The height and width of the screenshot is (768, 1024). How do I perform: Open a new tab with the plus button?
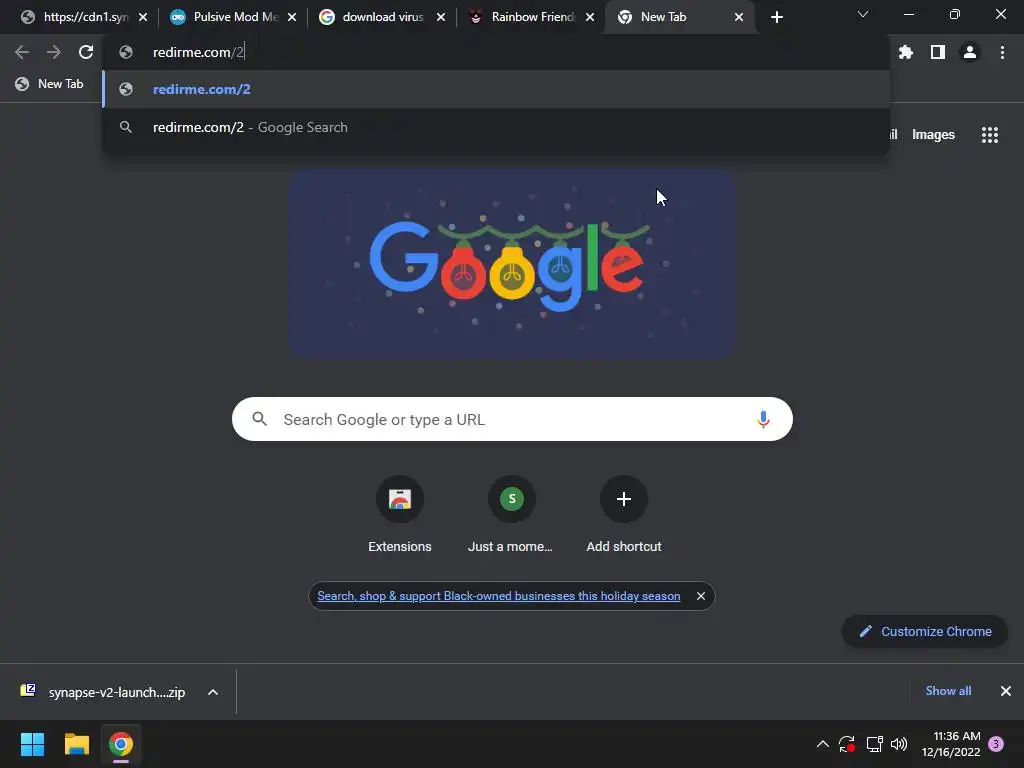[776, 17]
